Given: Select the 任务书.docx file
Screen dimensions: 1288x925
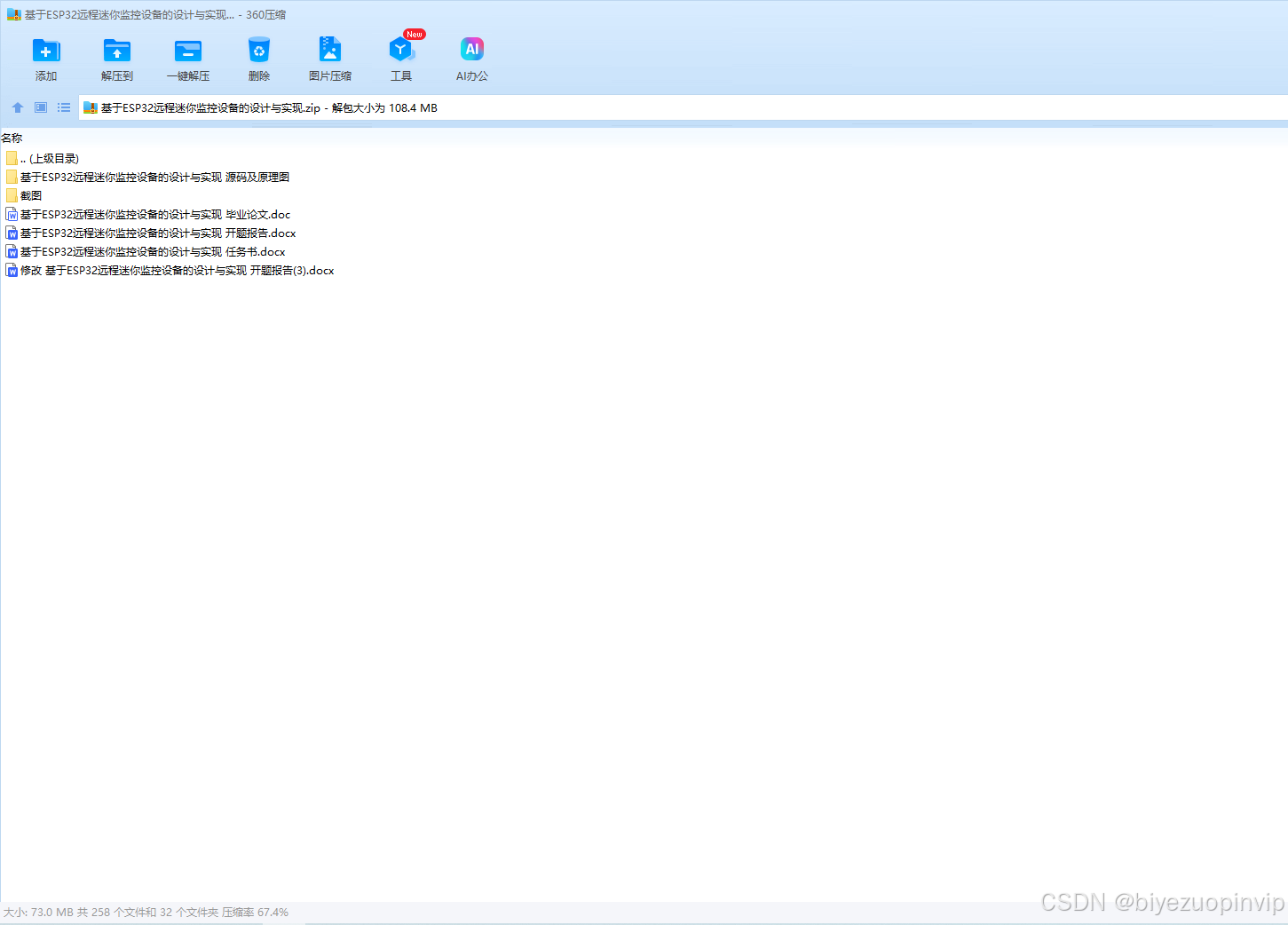Looking at the screenshot, I should [x=145, y=251].
